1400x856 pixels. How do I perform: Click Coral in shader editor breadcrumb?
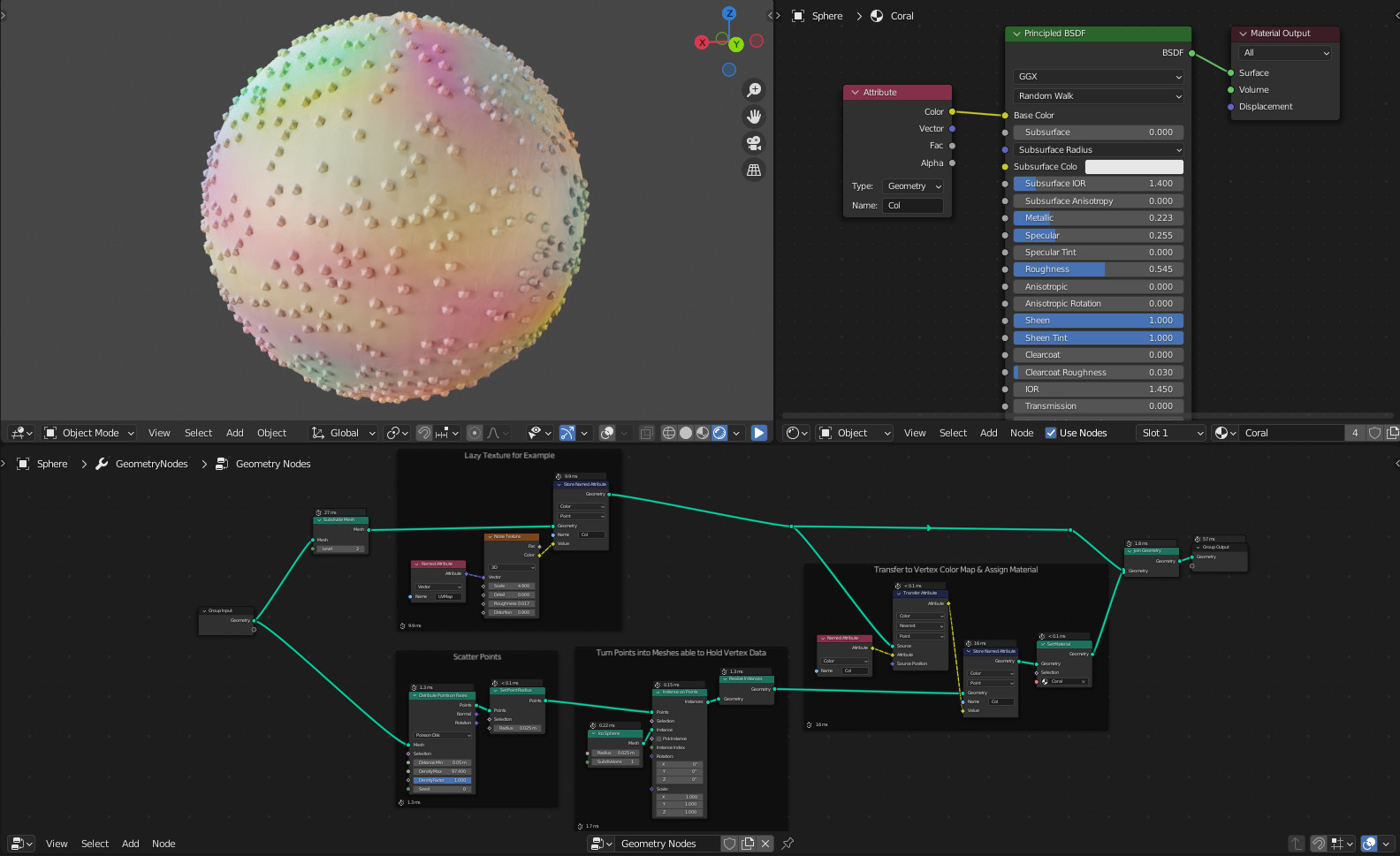click(x=902, y=16)
